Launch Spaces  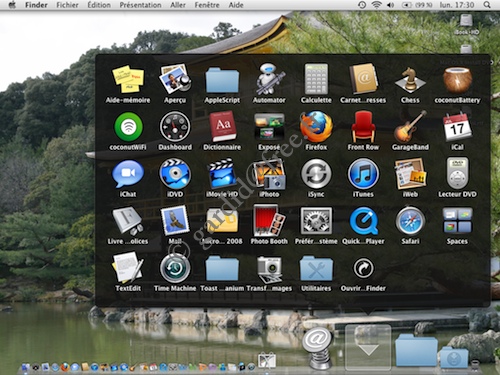457,221
